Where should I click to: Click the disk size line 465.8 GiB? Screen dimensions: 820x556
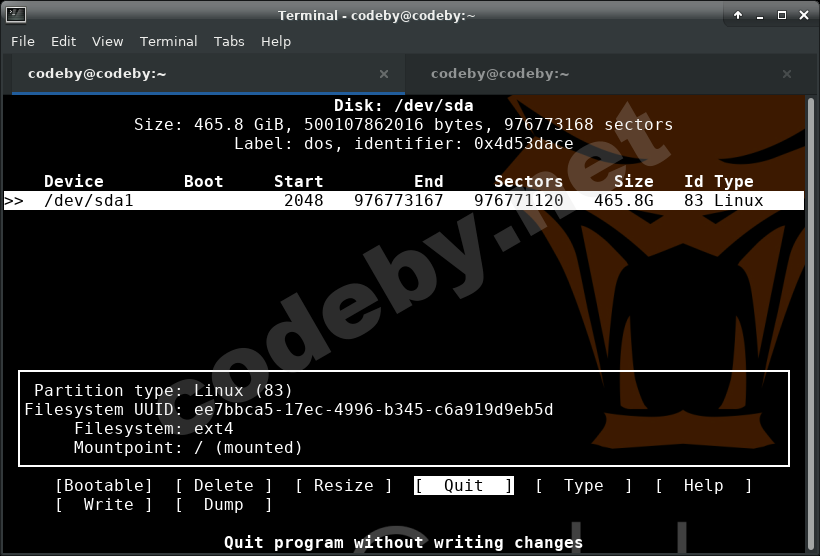click(x=404, y=124)
